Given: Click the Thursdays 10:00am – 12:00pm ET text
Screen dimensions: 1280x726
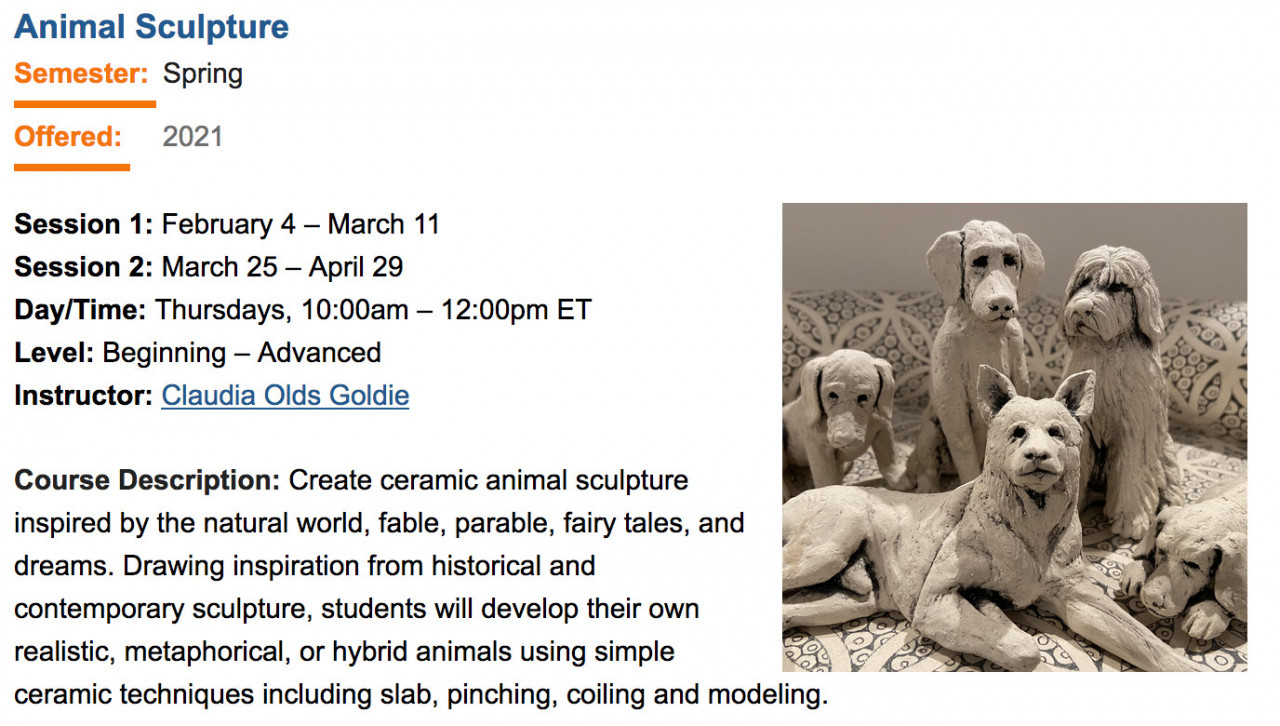Looking at the screenshot, I should tap(373, 310).
